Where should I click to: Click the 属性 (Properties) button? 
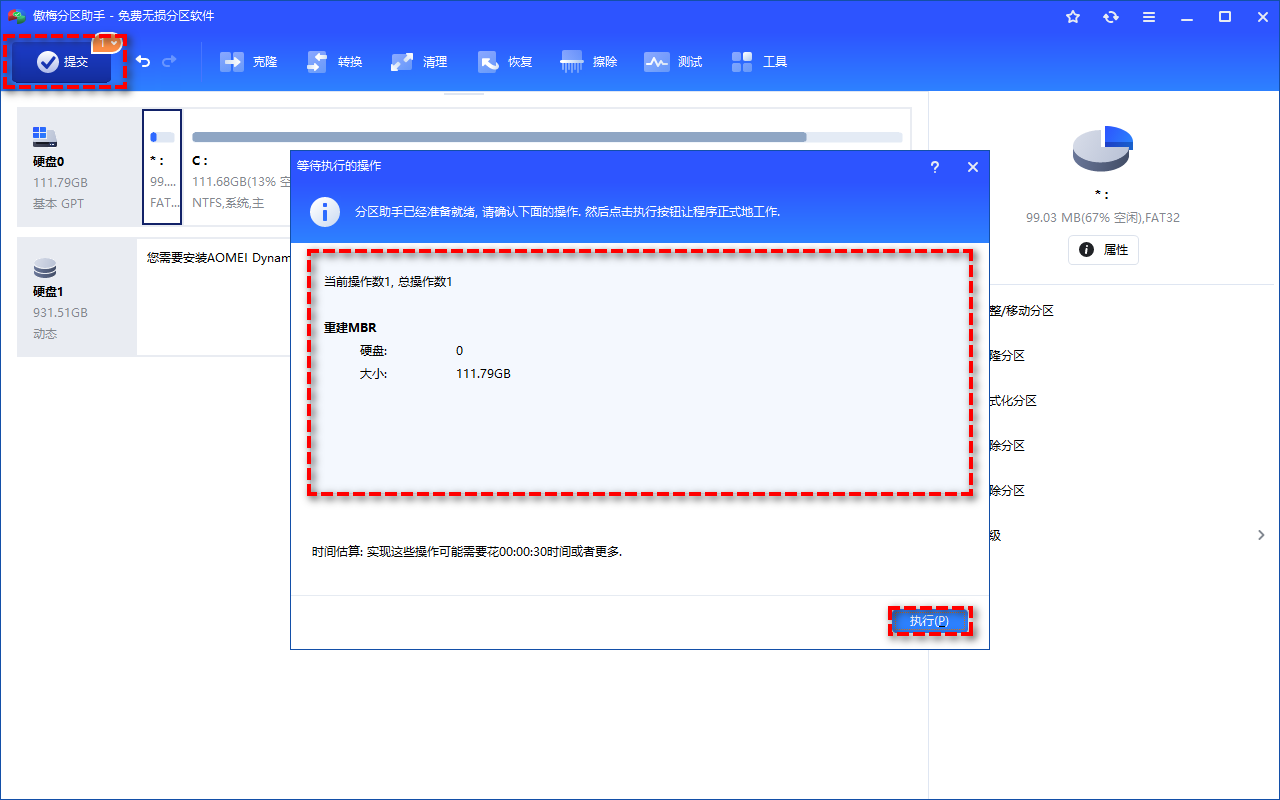(1103, 250)
